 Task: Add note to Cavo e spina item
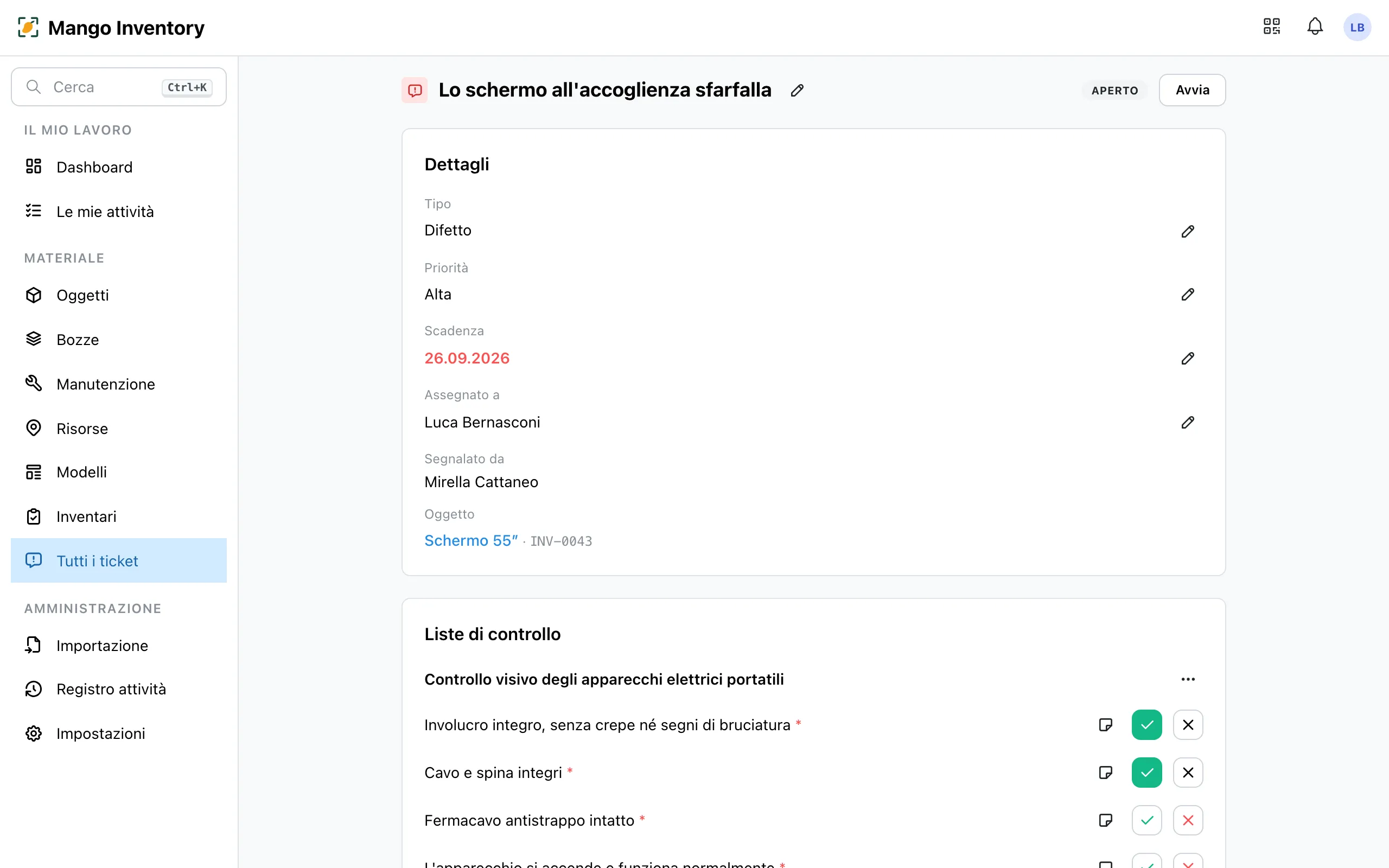coord(1105,772)
